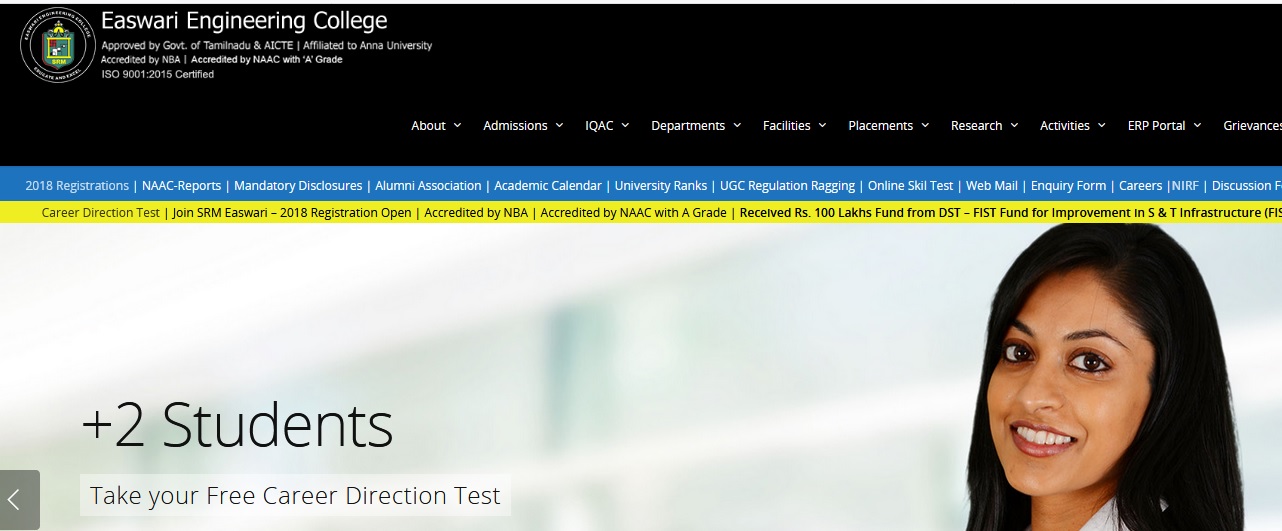View the Academic Calendar link
This screenshot has height=531, width=1282.
pyautogui.click(x=548, y=186)
